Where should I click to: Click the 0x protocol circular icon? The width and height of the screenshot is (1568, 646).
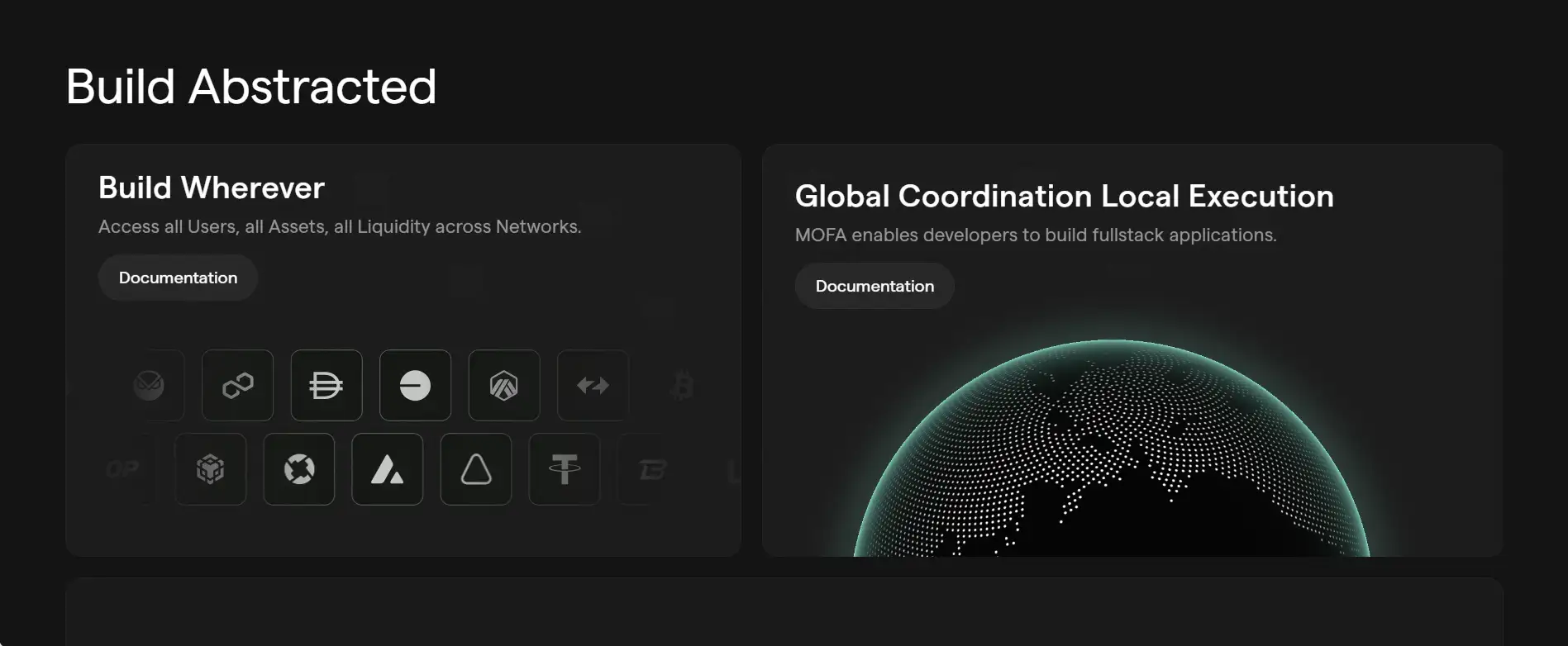(x=299, y=469)
